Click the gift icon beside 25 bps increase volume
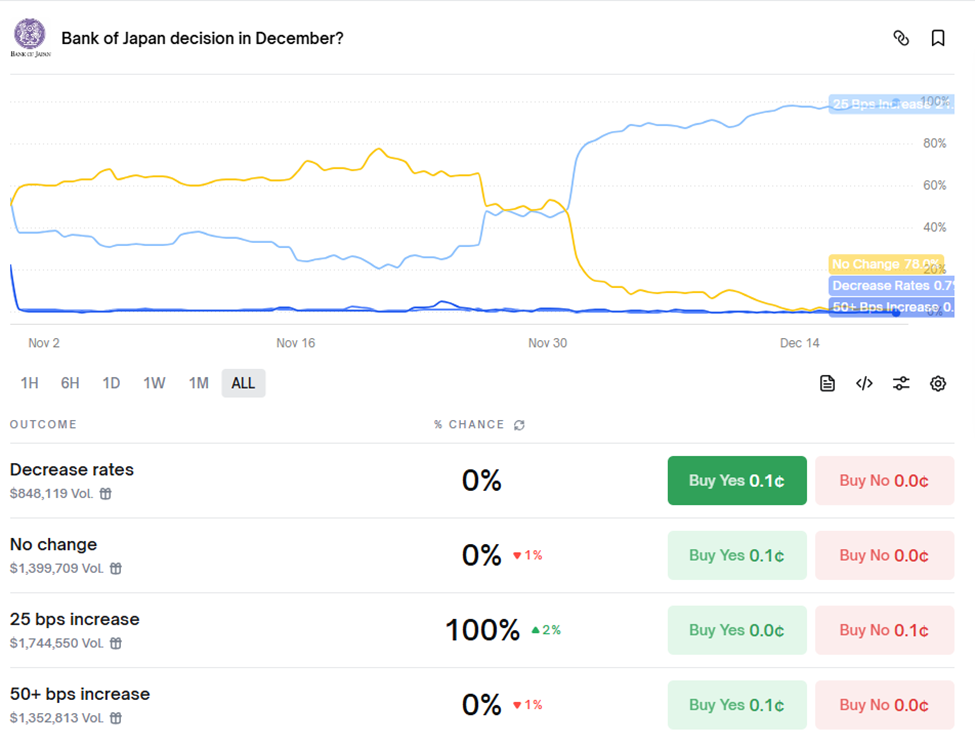 click(x=118, y=643)
